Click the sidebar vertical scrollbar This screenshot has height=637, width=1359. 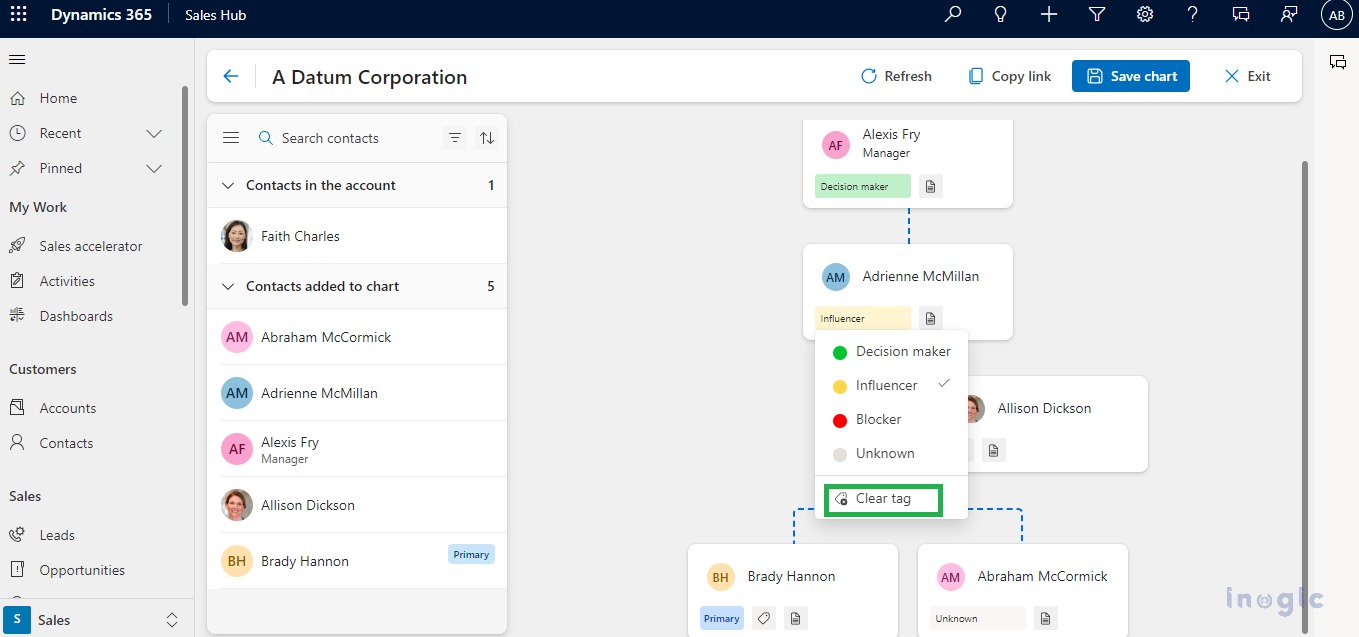(185, 195)
